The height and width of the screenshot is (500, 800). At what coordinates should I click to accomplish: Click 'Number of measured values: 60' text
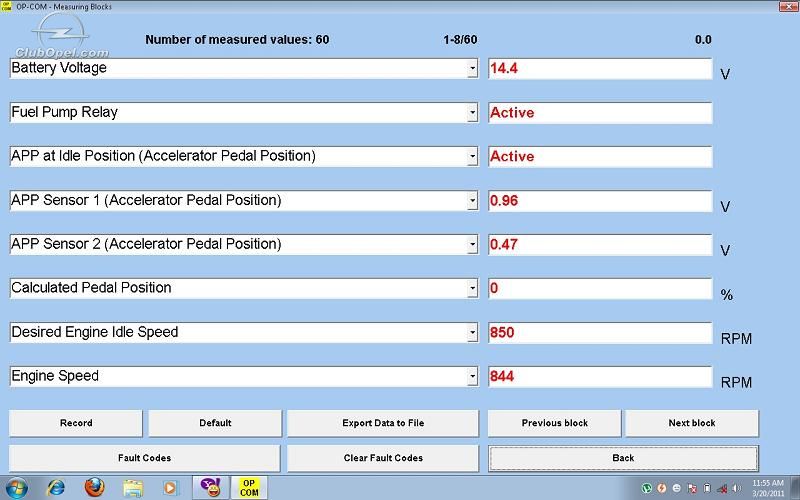tap(237, 40)
